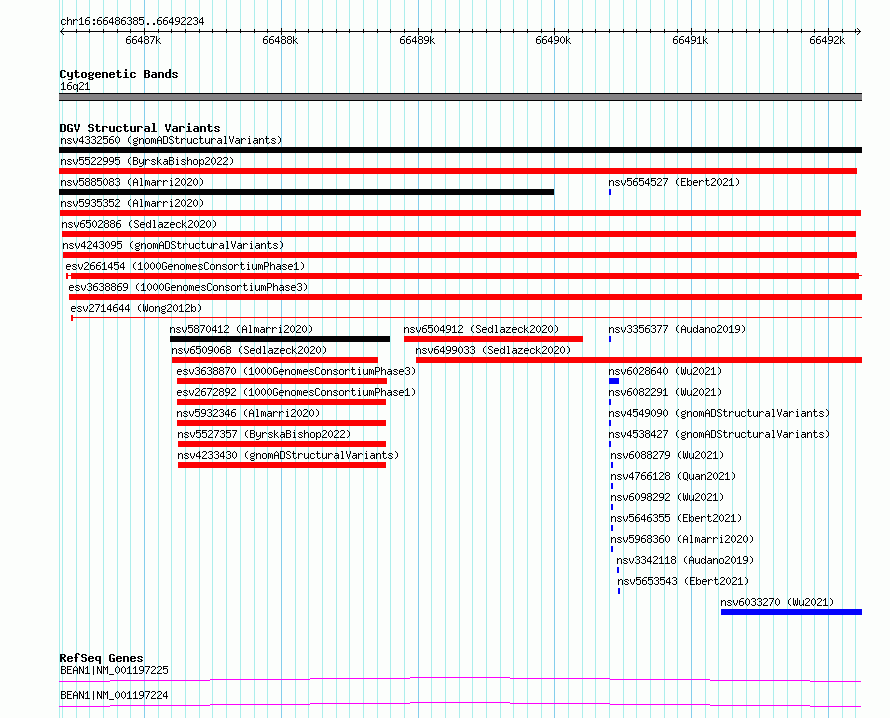
Task: Open the nsv6088279 Wu2021 label
Action: click(x=668, y=455)
